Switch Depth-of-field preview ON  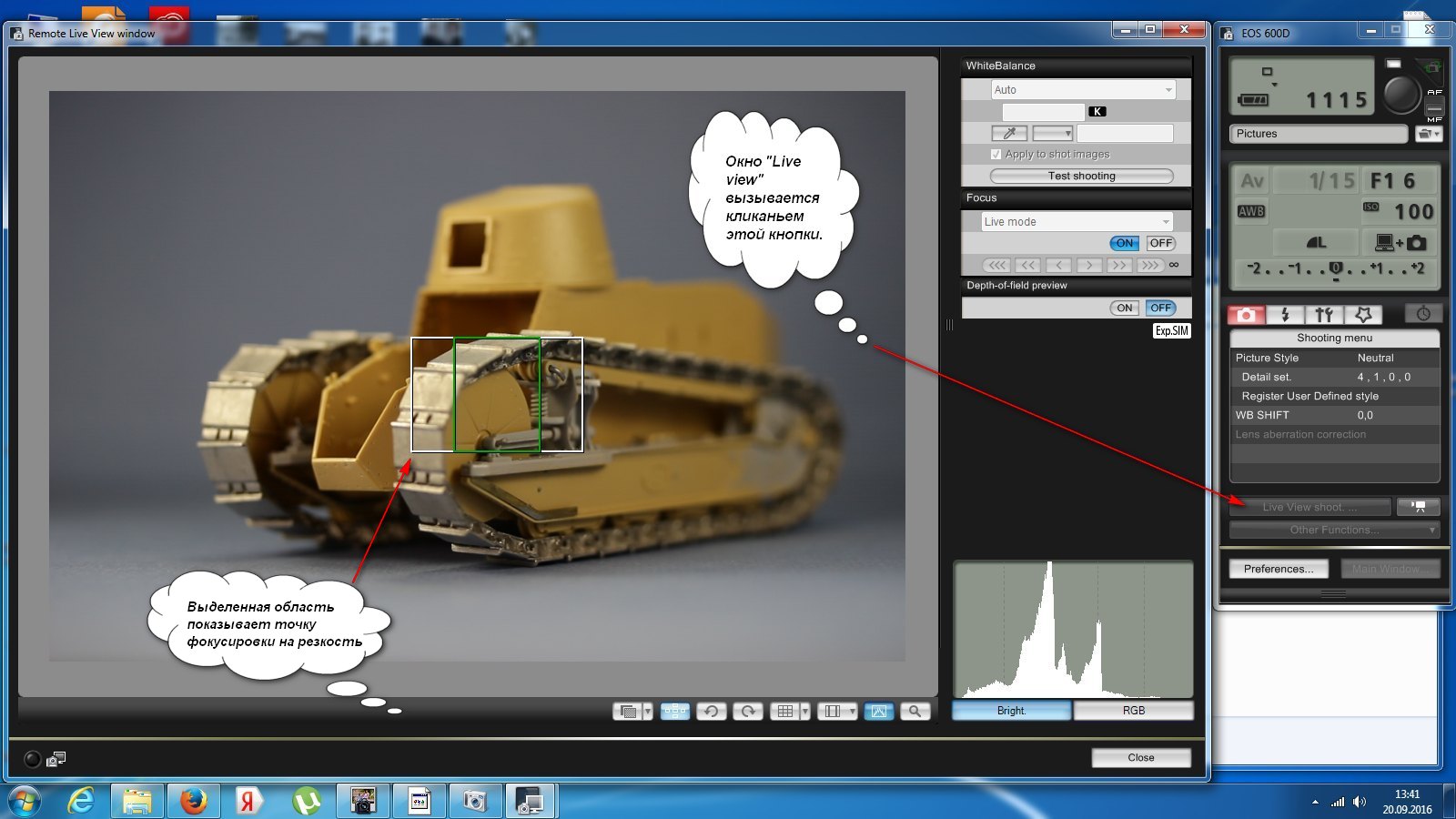[x=1125, y=308]
